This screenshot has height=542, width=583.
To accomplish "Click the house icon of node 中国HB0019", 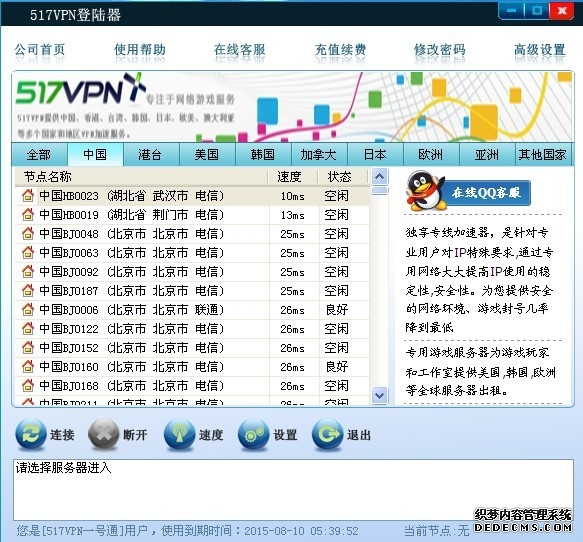I will (28, 214).
